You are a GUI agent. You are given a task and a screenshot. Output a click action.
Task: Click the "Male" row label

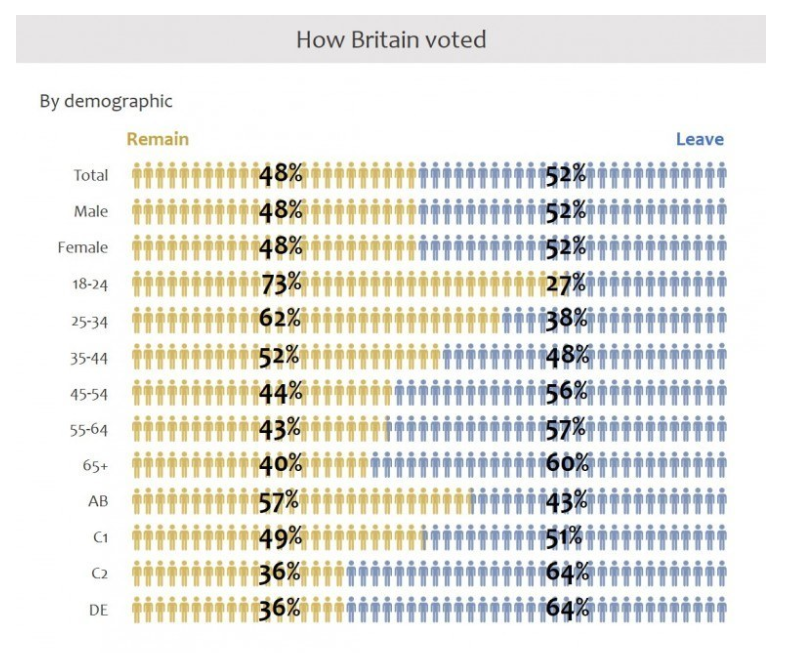[x=91, y=212]
